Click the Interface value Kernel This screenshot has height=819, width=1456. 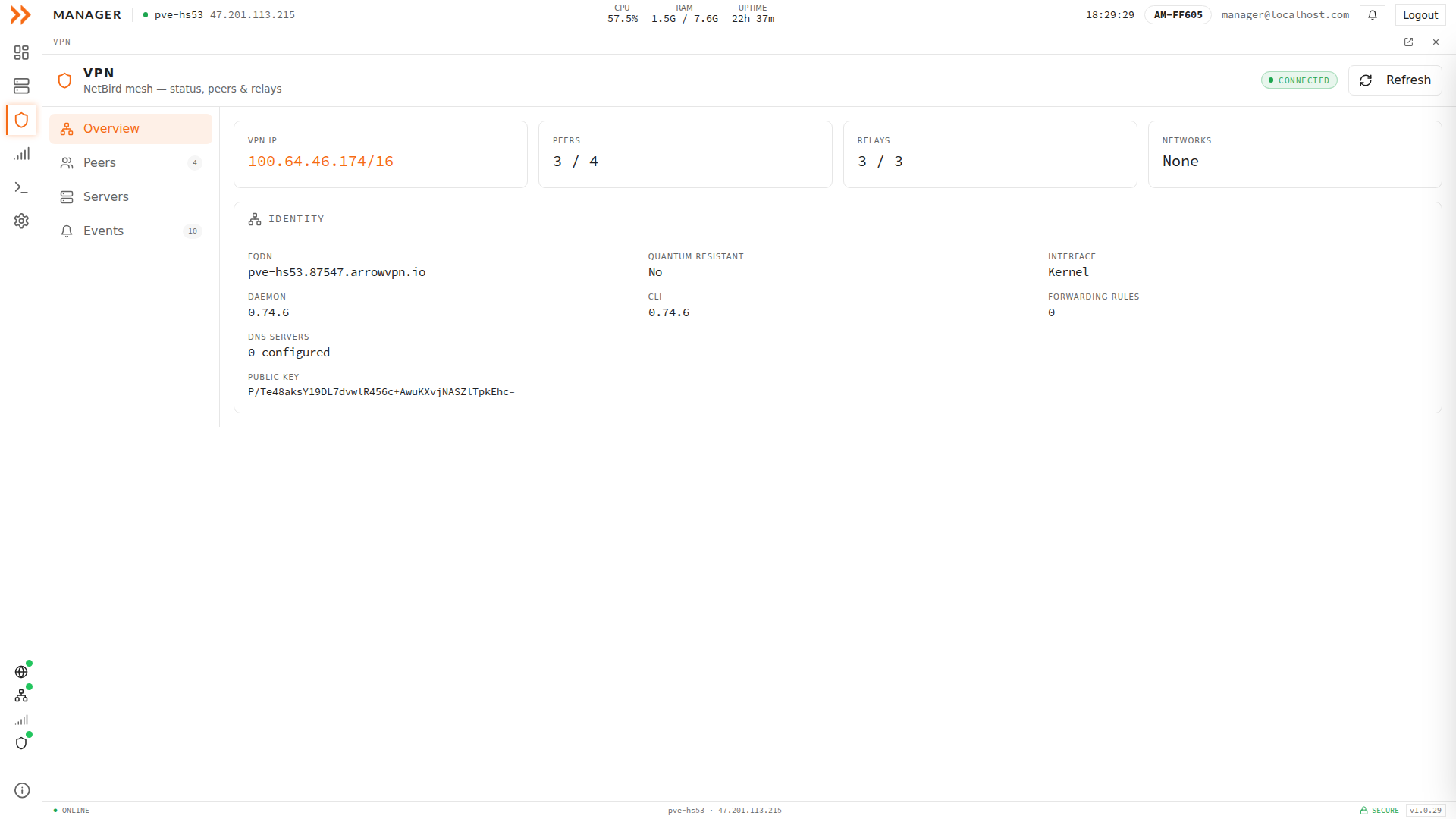(x=1068, y=272)
